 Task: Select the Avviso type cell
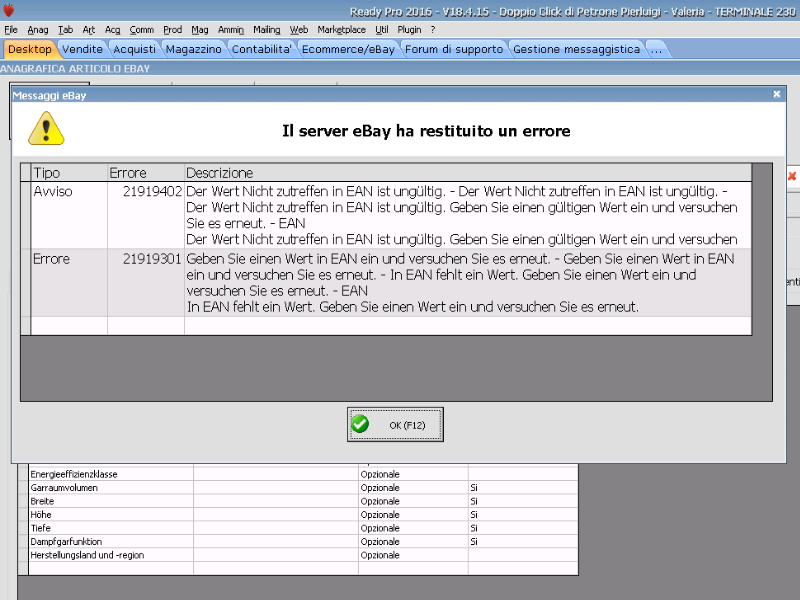69,215
